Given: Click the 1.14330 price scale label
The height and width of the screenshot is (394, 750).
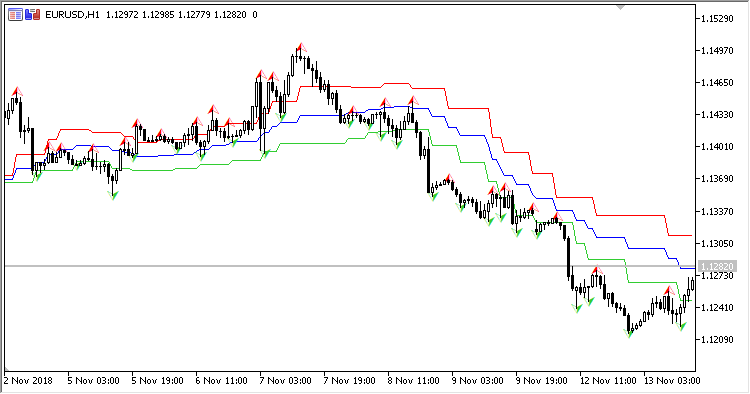Looking at the screenshot, I should click(717, 115).
